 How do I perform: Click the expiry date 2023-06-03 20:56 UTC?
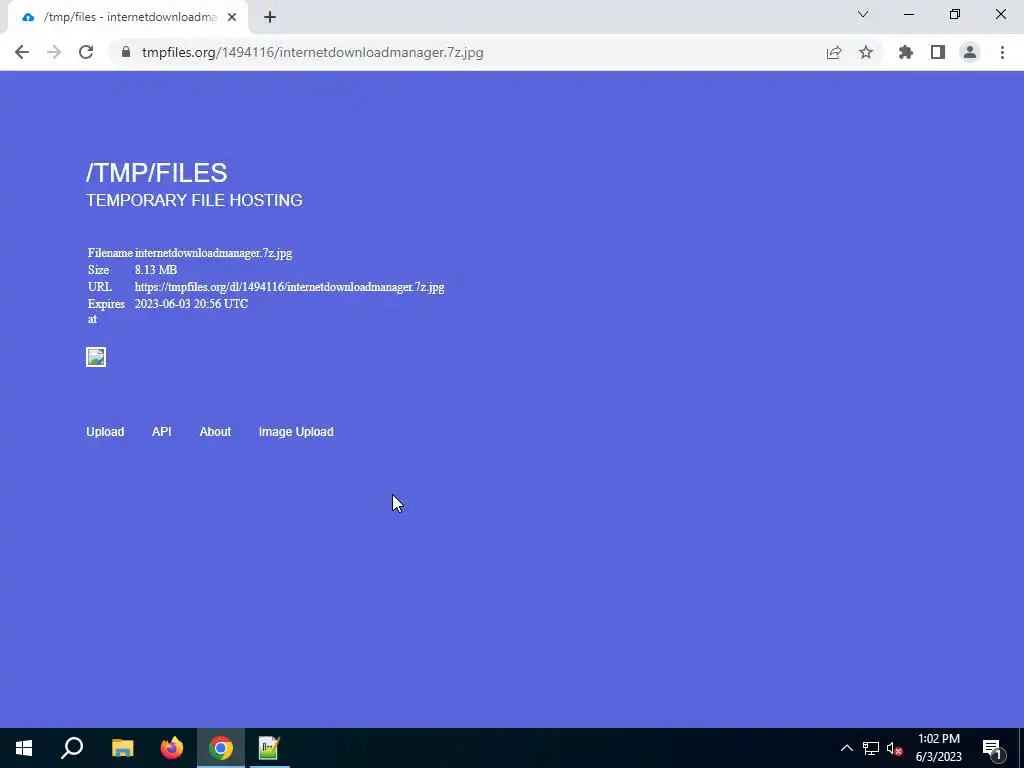click(191, 304)
